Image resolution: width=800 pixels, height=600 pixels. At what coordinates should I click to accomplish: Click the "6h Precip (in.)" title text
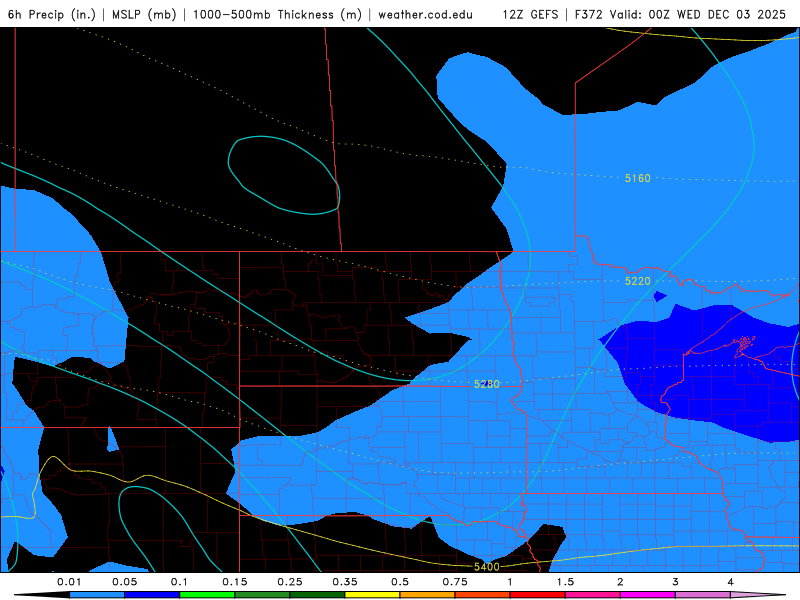pos(52,14)
